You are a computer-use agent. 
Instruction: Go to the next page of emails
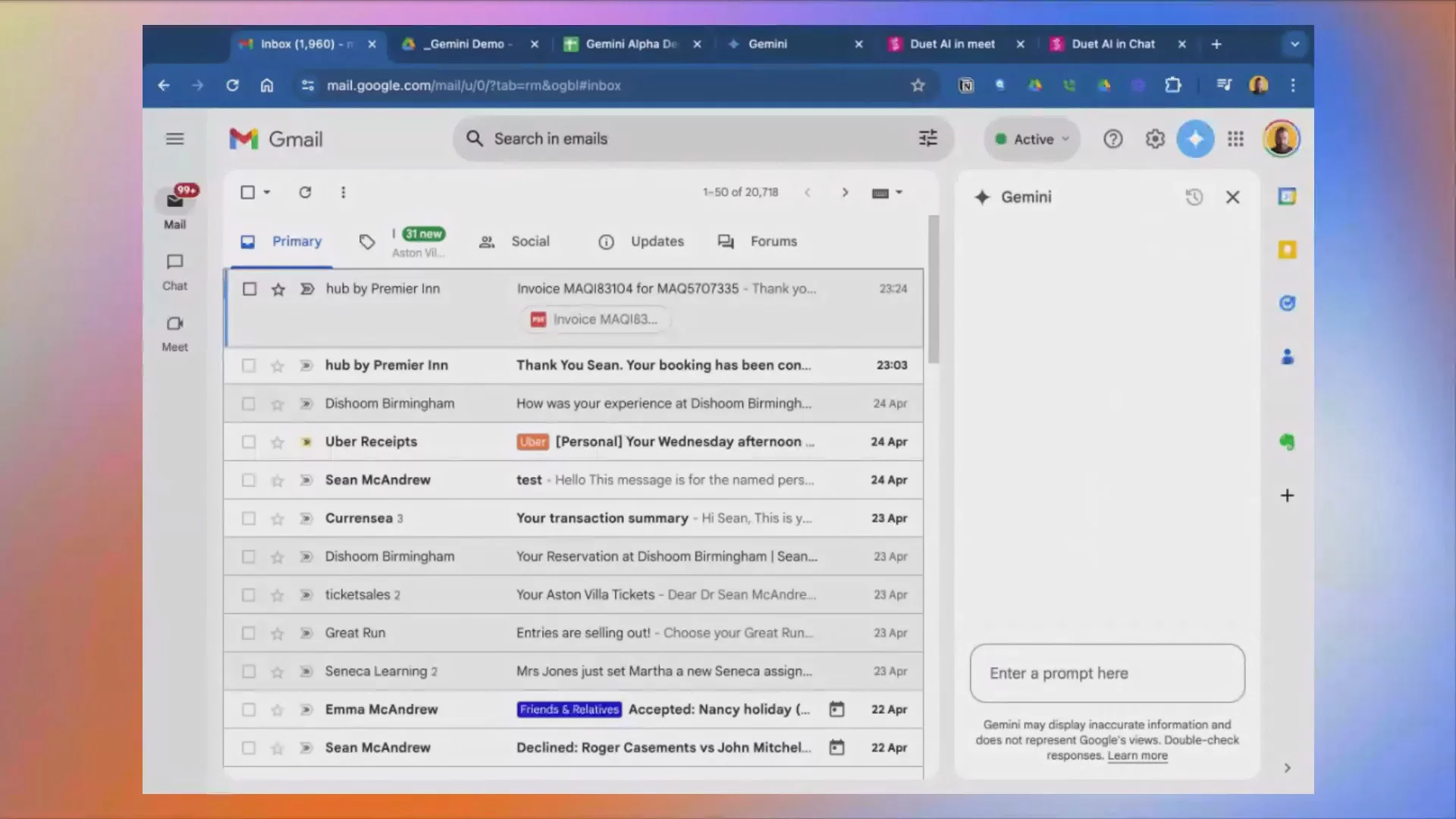coord(845,193)
